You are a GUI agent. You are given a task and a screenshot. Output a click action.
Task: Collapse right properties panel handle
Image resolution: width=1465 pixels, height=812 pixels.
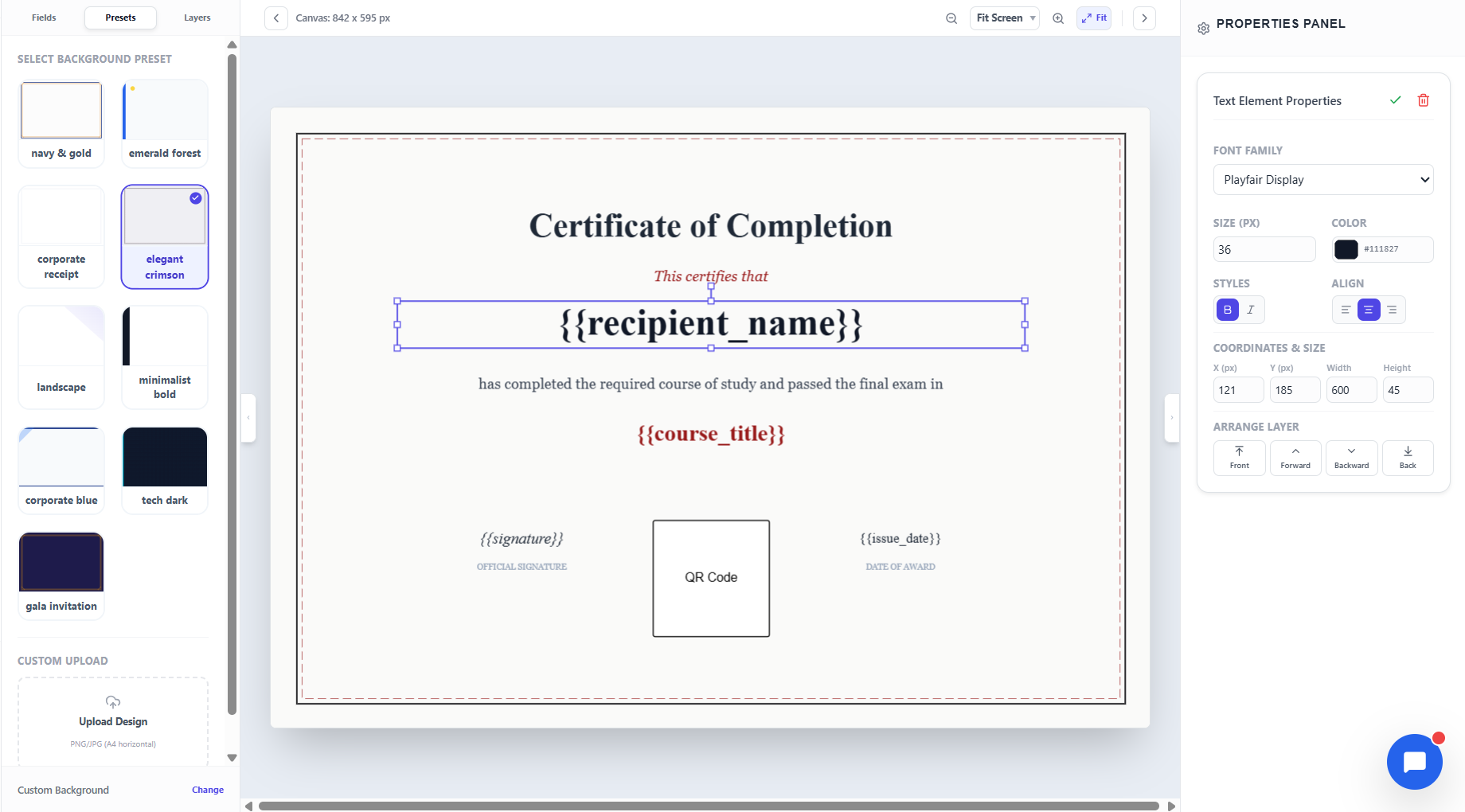pos(1171,417)
